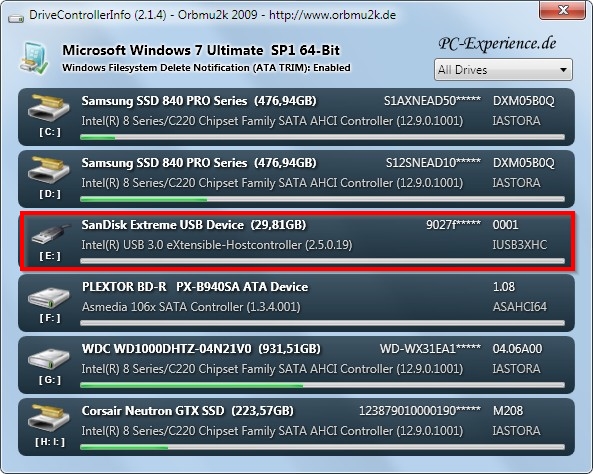
Task: Select the WDC WD1000DHTZ-04N21V0 drive name
Action: pos(166,349)
